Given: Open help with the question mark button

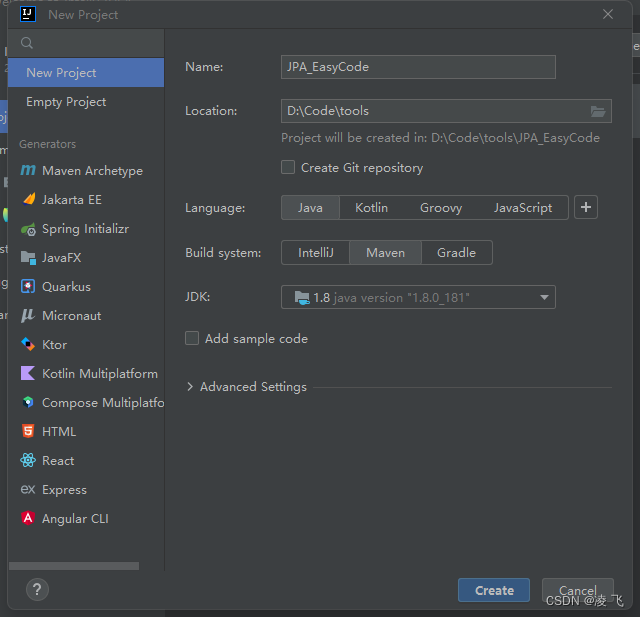Looking at the screenshot, I should tap(37, 590).
